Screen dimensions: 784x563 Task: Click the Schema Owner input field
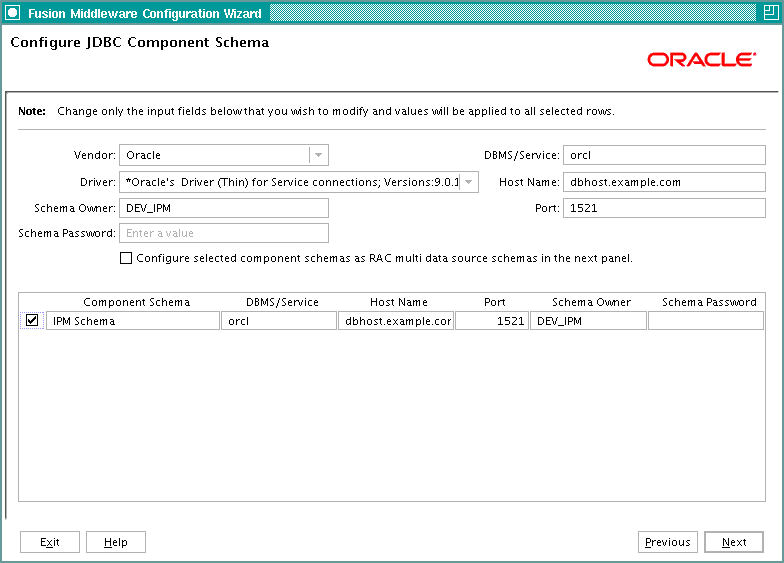click(224, 208)
